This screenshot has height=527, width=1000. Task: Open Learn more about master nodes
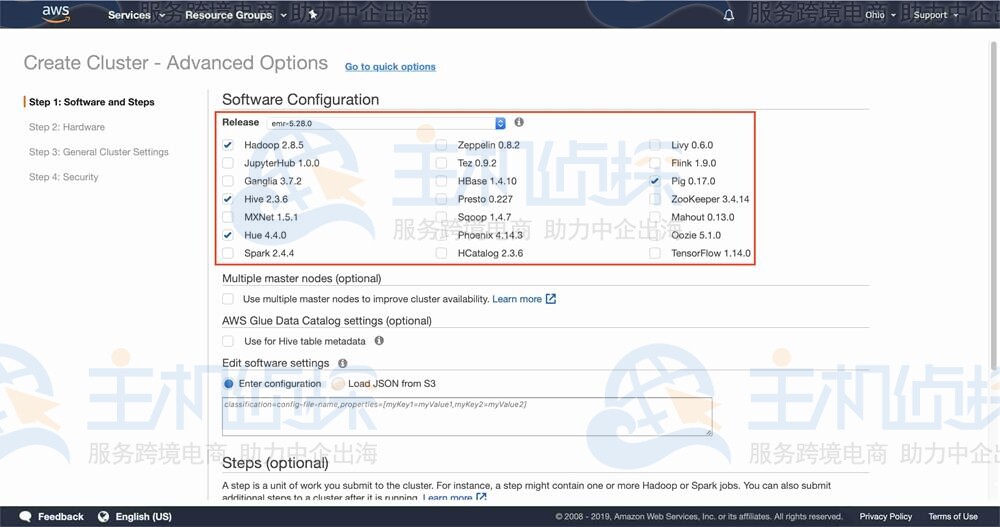517,299
